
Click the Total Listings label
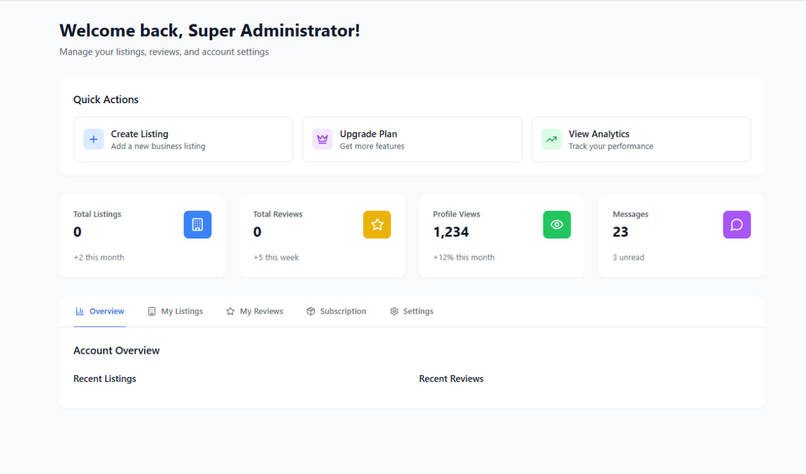click(x=97, y=214)
